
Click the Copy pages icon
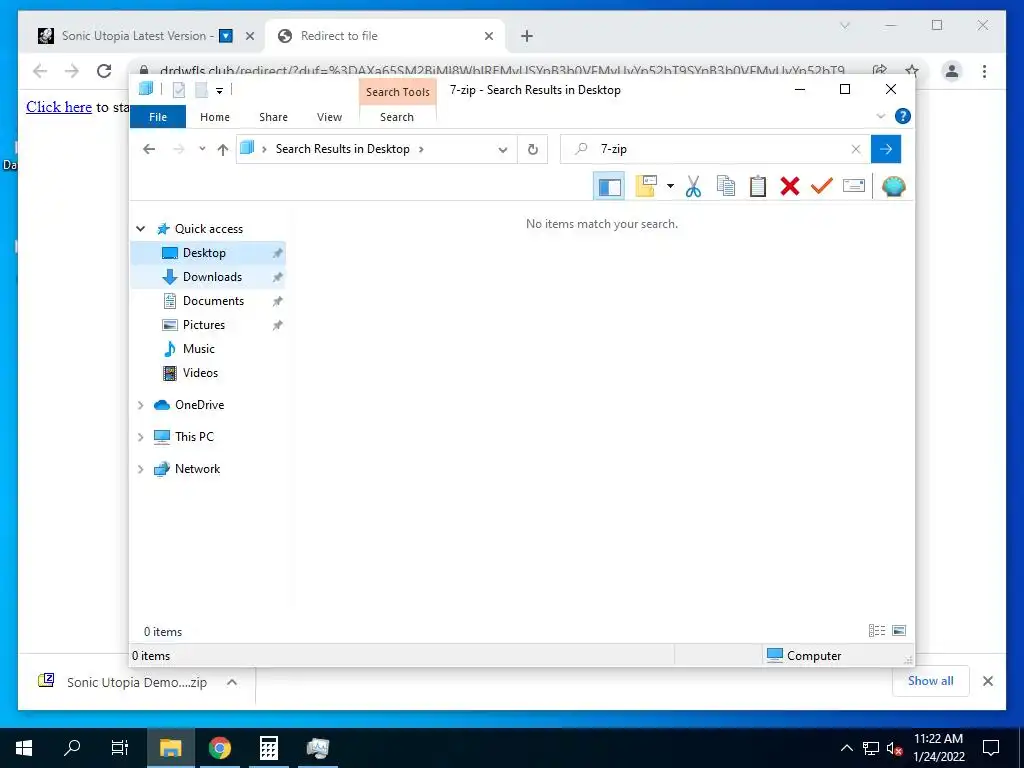tap(726, 186)
